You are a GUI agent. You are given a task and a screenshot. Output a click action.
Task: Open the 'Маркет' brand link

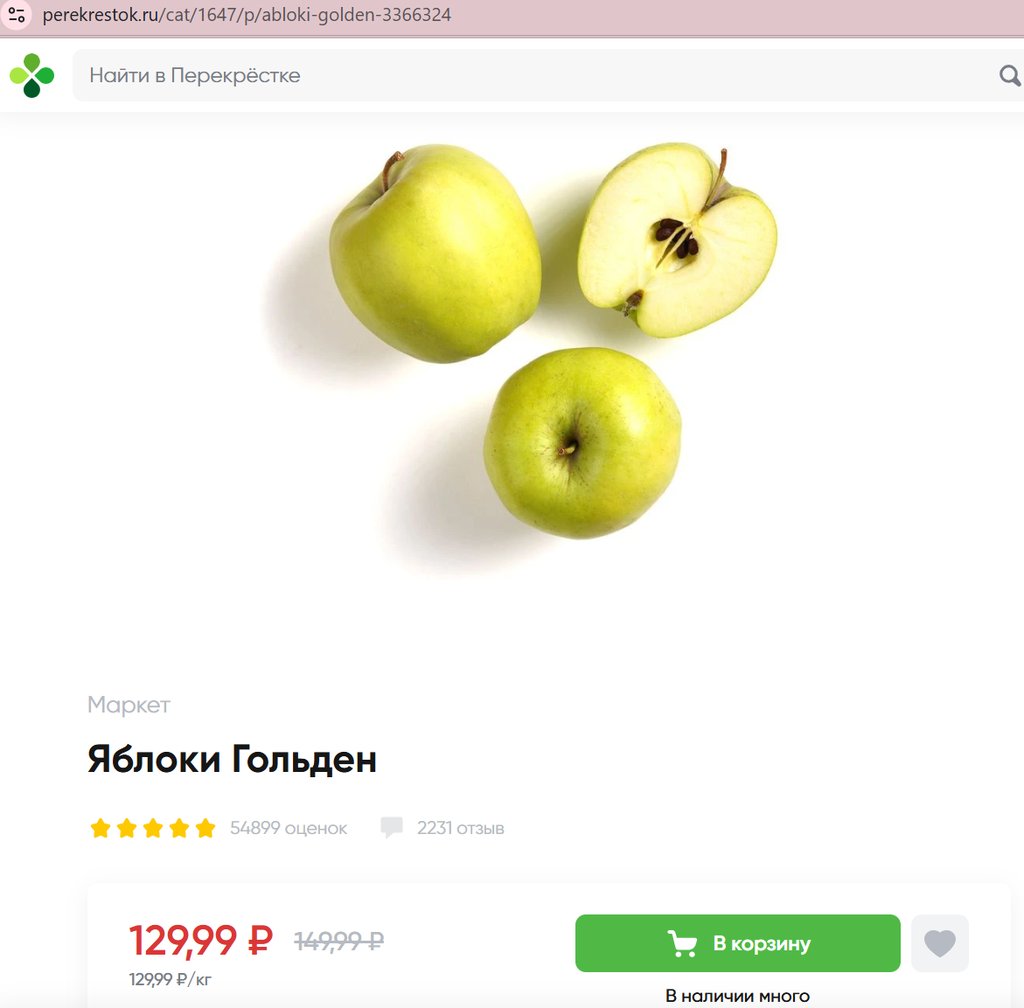pos(129,705)
